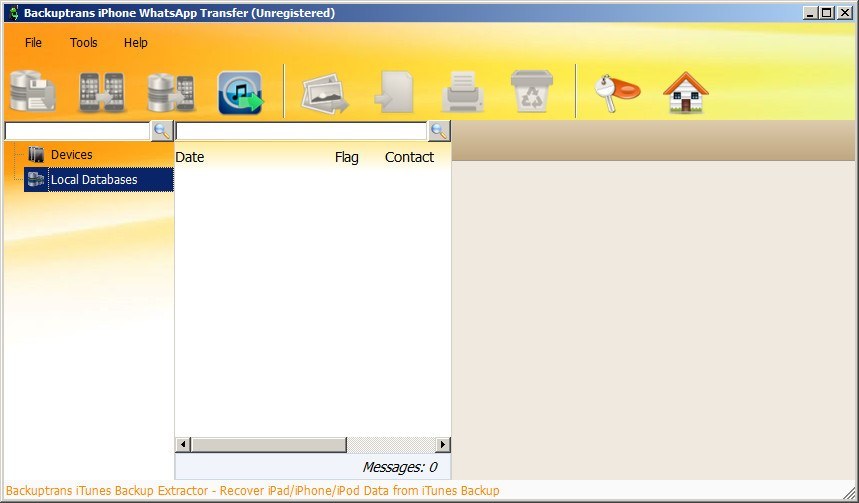859x503 pixels.
Task: Close the Backuptrans window
Action: click(844, 13)
